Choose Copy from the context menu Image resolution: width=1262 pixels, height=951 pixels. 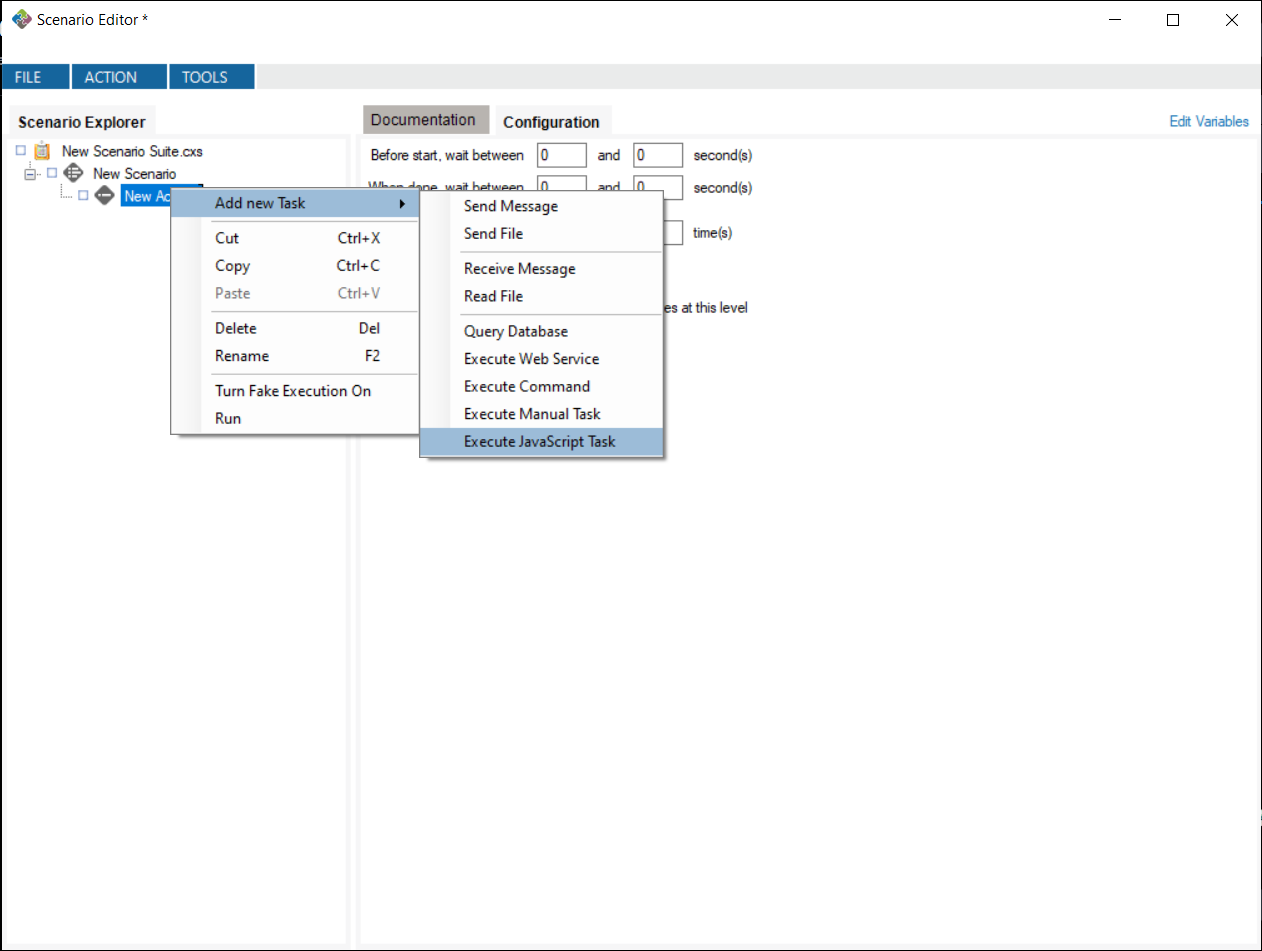(297, 266)
